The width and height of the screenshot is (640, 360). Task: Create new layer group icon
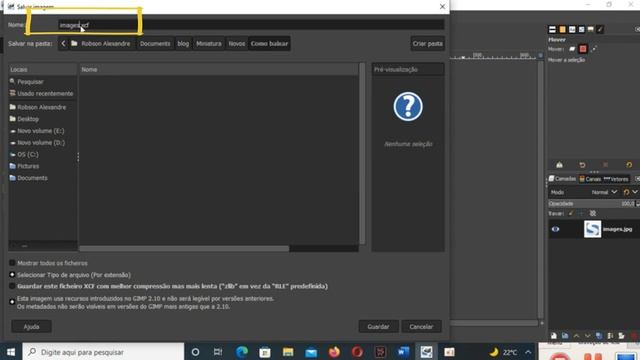[x=565, y=336]
